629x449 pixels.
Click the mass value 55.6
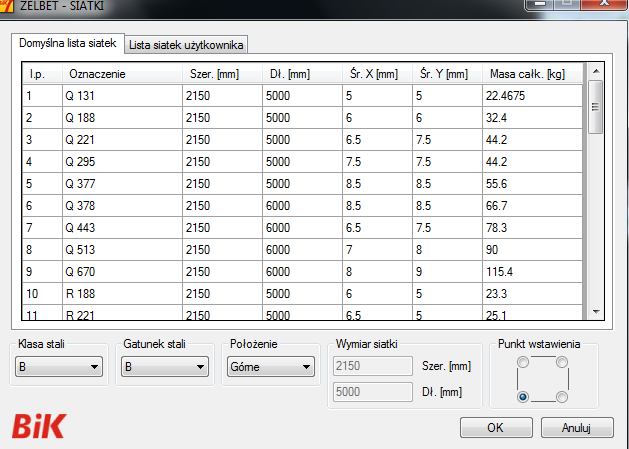[x=497, y=184]
